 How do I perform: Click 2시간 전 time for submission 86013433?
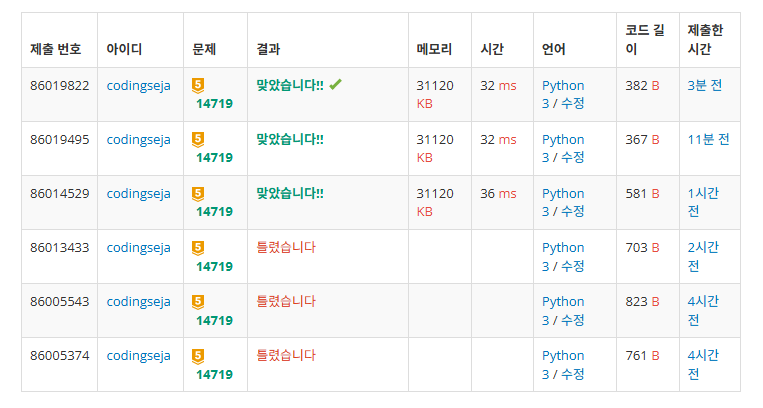click(703, 257)
